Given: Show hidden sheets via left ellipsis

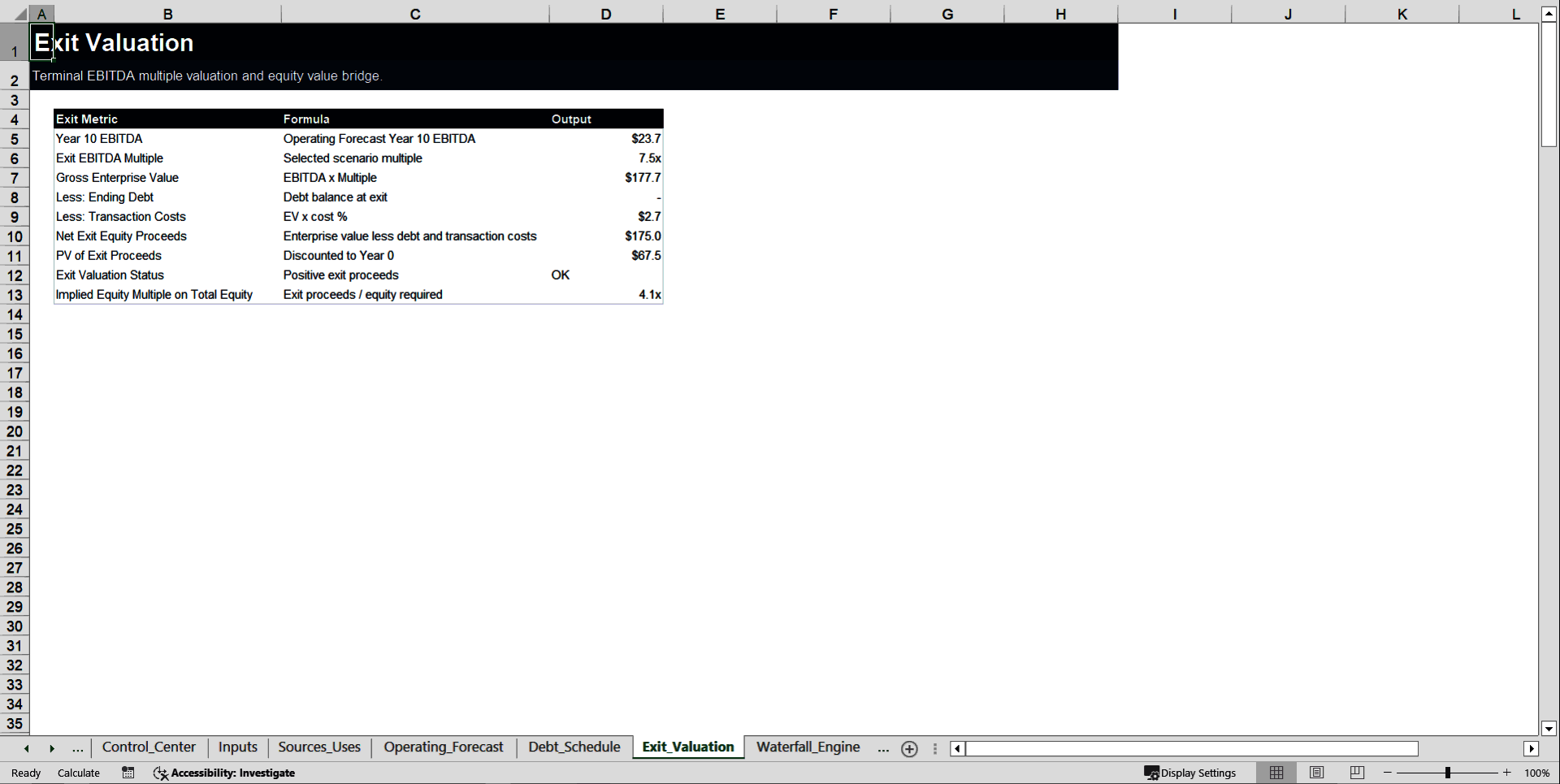Looking at the screenshot, I should 78,748.
